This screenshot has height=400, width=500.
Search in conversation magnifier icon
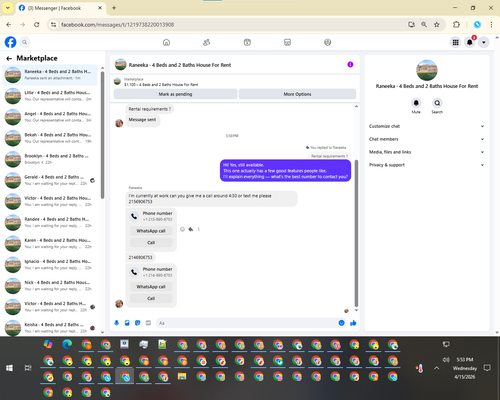(437, 103)
